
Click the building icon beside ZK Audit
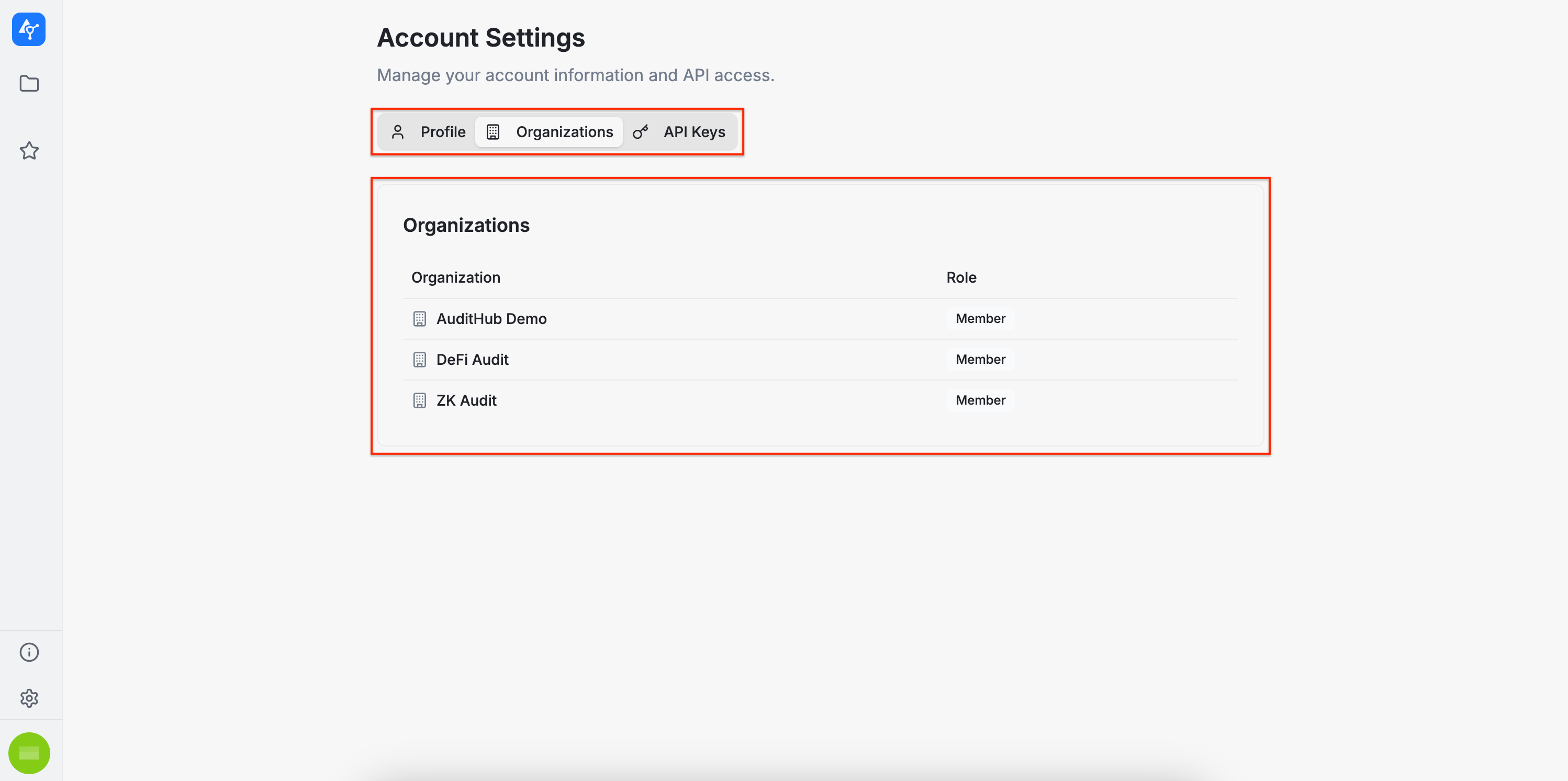[419, 400]
